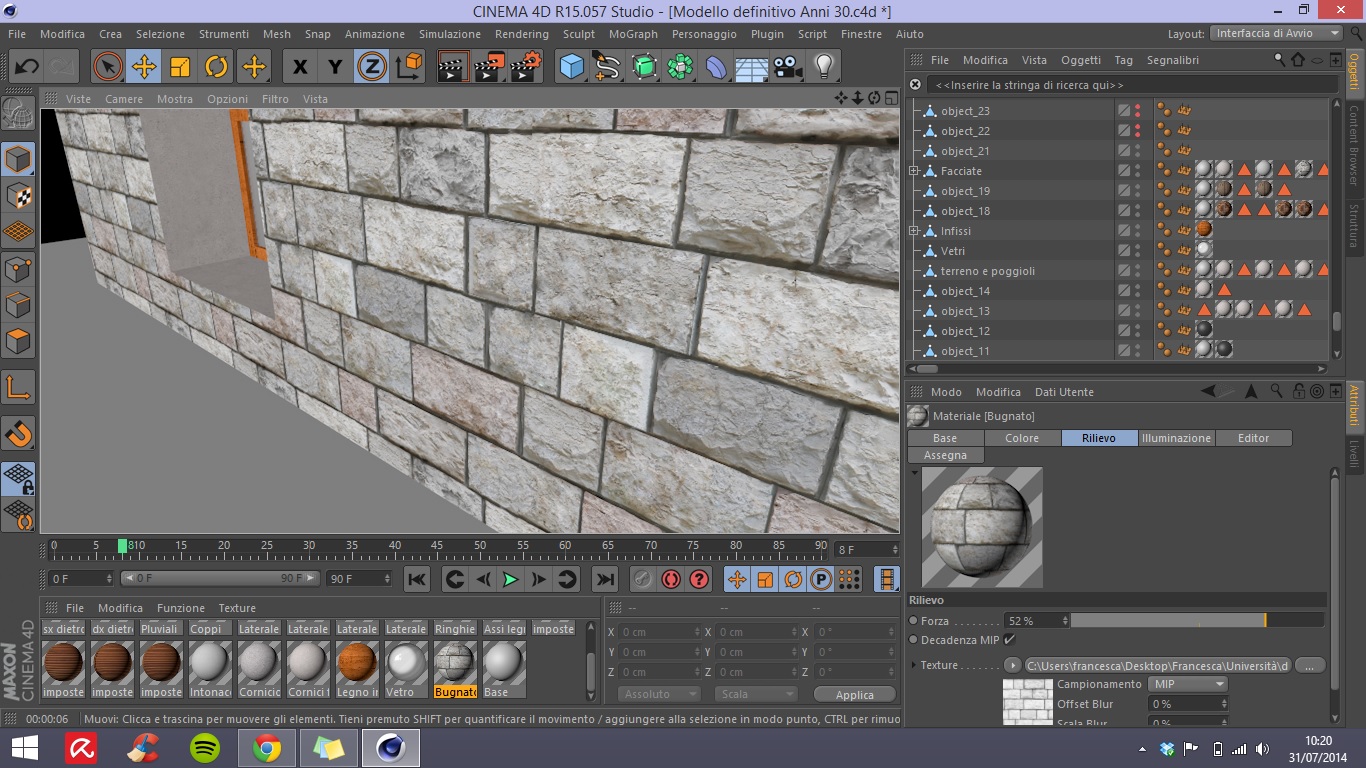This screenshot has height=768, width=1366.
Task: Add a Cube primitive object
Action: [571, 67]
